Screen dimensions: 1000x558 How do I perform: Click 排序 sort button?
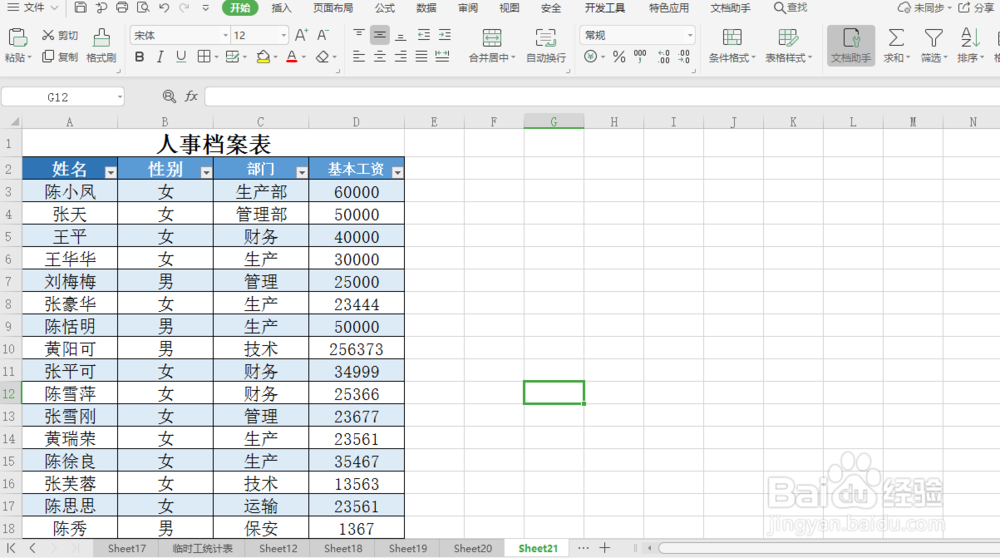(970, 45)
